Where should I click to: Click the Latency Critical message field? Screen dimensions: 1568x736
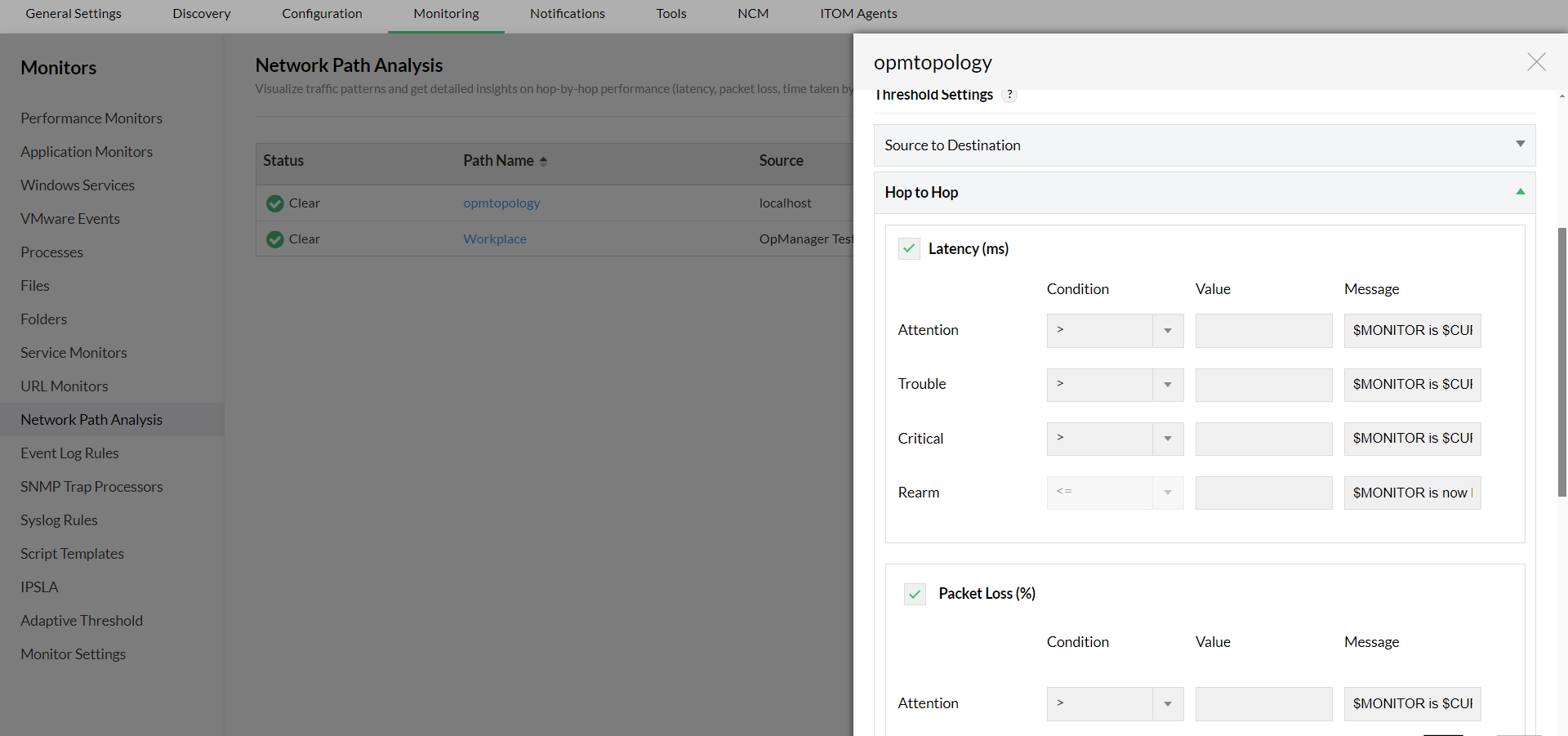(1412, 439)
